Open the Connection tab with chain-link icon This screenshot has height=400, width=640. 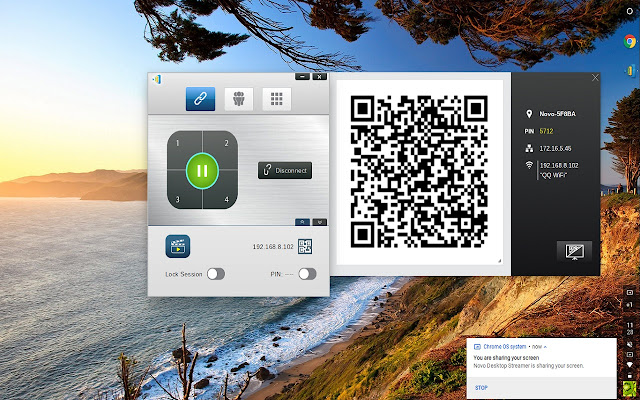(200, 99)
